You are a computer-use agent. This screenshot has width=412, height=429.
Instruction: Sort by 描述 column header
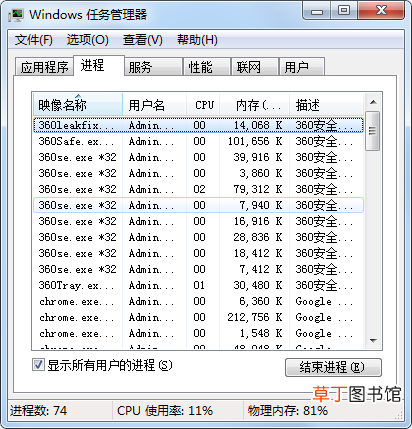(326, 105)
